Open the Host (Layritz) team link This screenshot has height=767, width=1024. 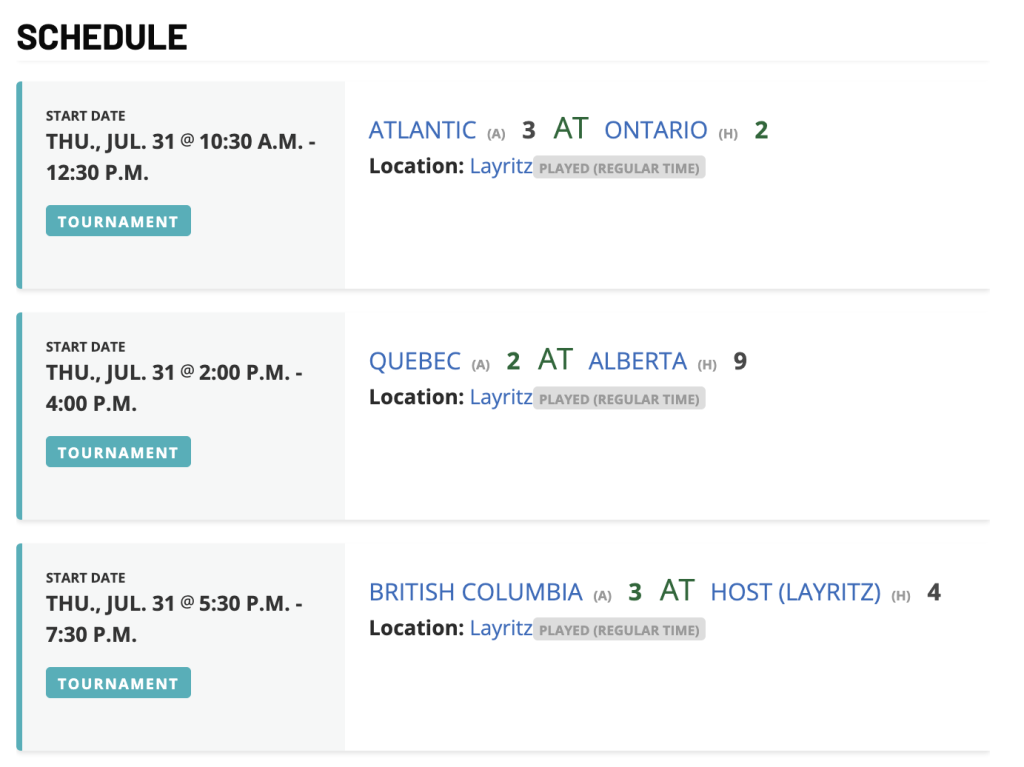795,592
